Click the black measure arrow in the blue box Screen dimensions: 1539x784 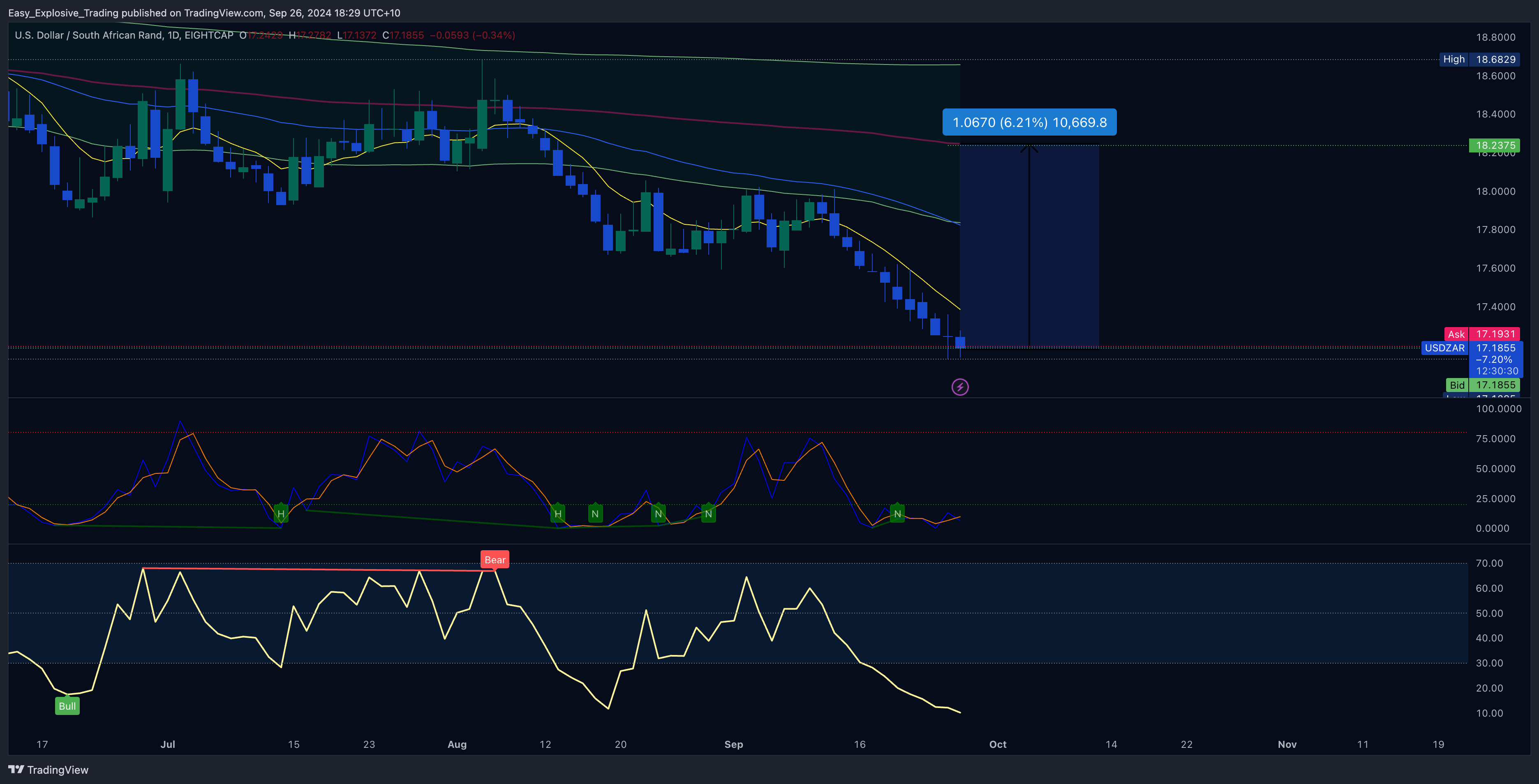pos(1029,245)
